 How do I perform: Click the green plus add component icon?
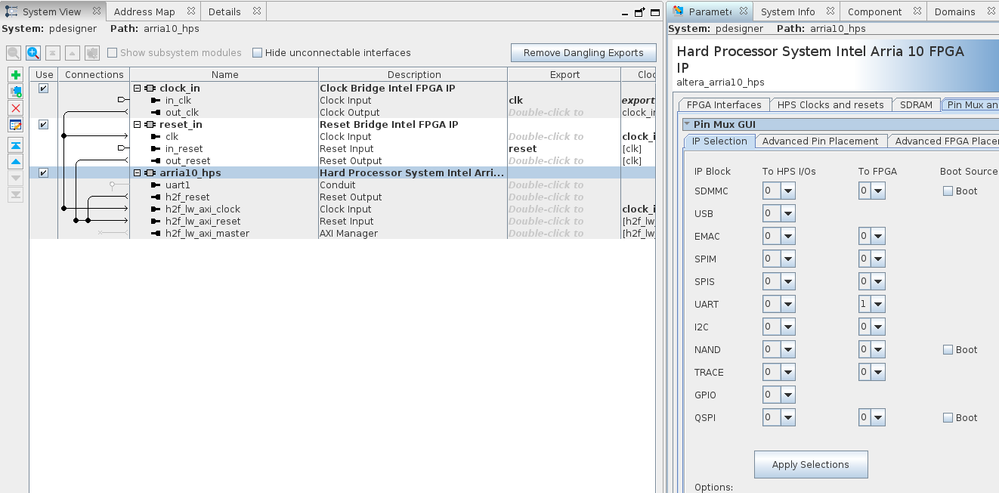click(16, 75)
